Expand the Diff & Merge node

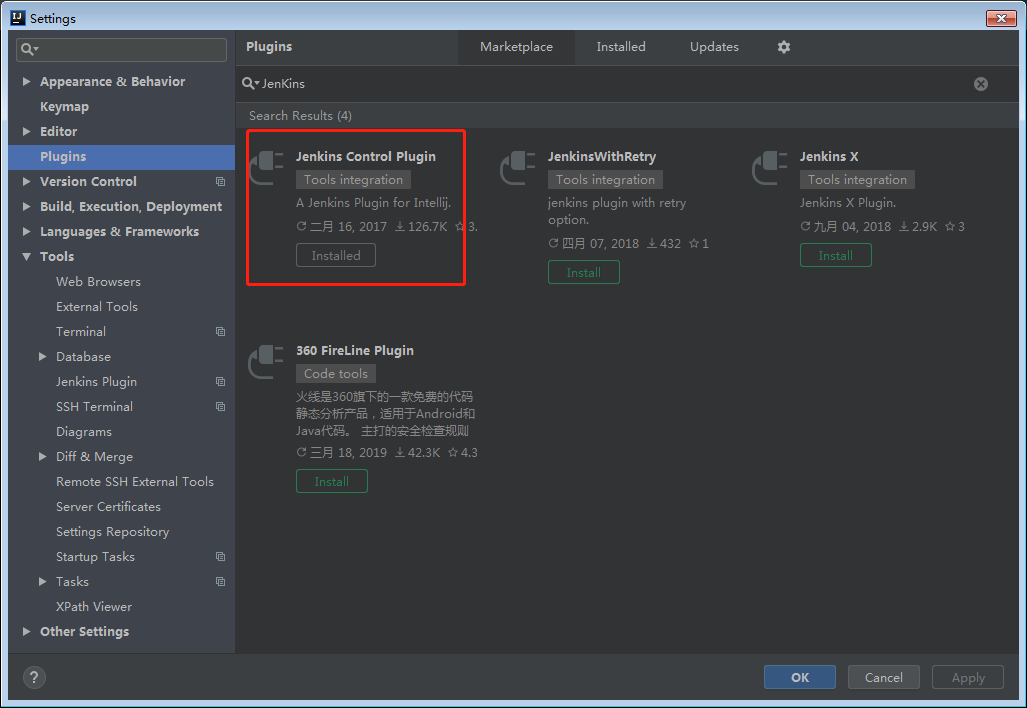tap(43, 456)
